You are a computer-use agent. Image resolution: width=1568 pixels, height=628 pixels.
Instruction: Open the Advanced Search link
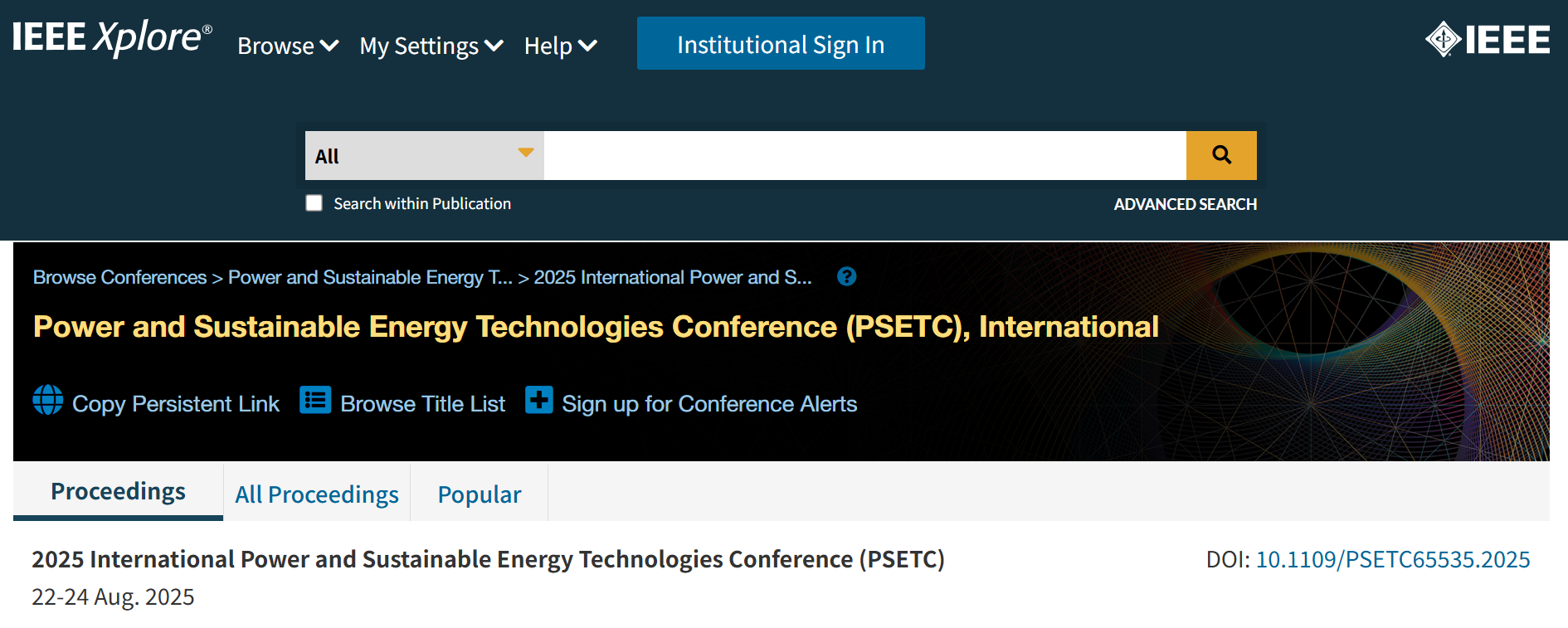[x=1185, y=204]
